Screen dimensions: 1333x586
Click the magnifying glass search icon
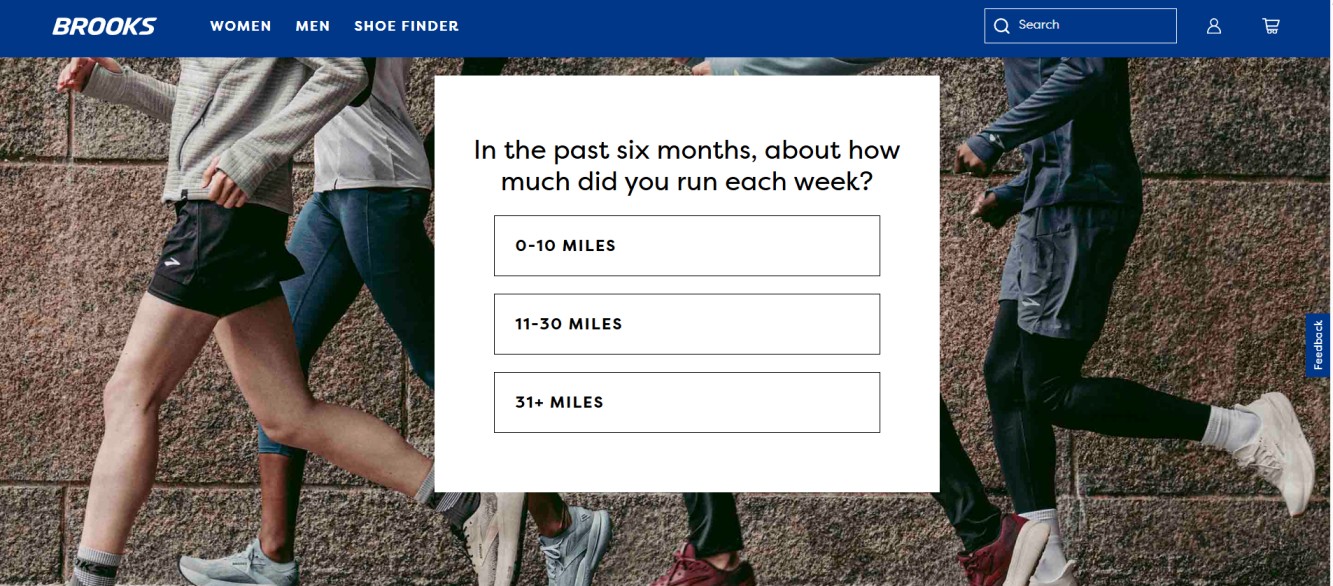[1001, 26]
